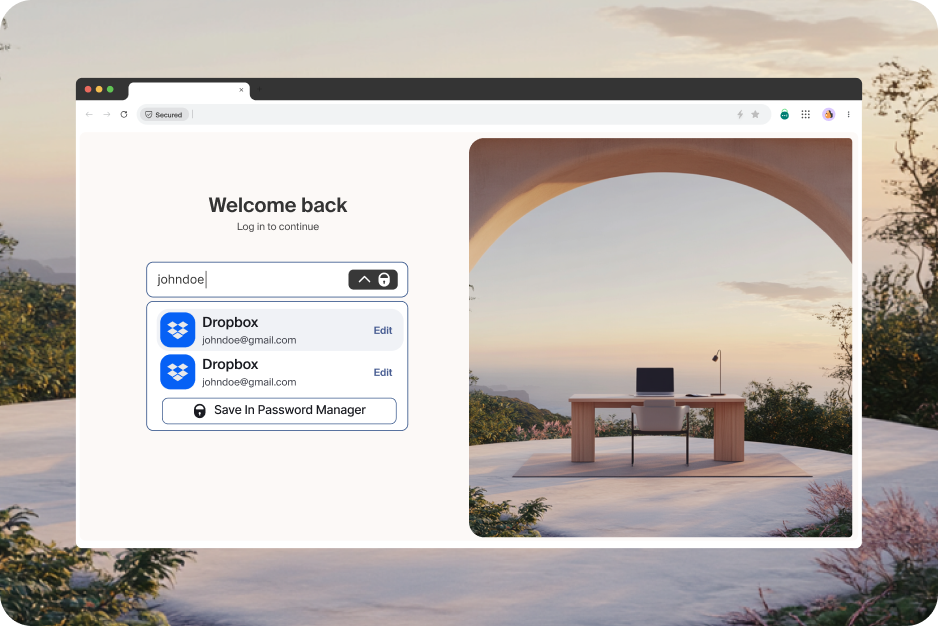Maximize window using green traffic light button
Image resolution: width=938 pixels, height=626 pixels.
pyautogui.click(x=110, y=89)
